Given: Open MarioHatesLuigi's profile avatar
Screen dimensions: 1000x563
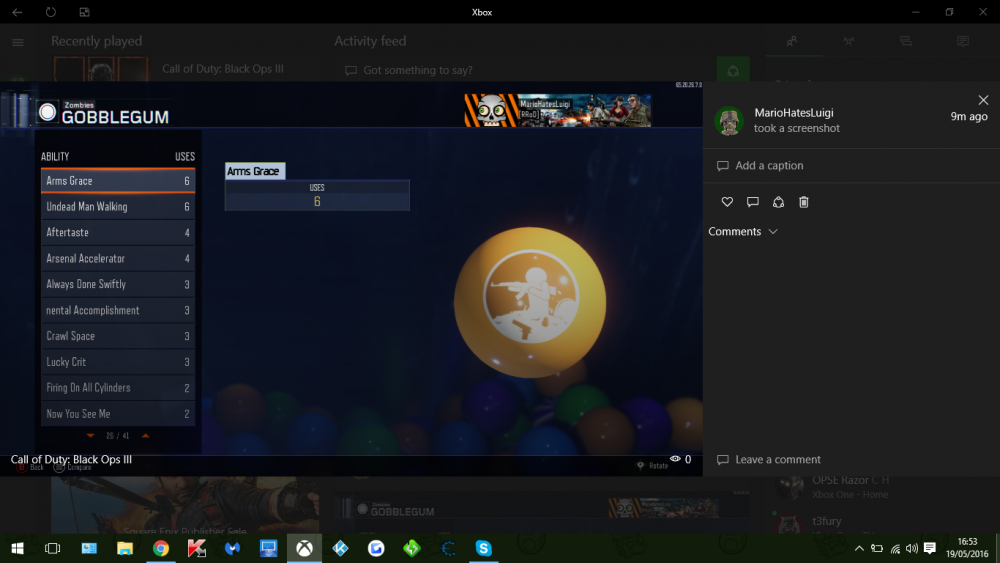Looking at the screenshot, I should (x=729, y=121).
